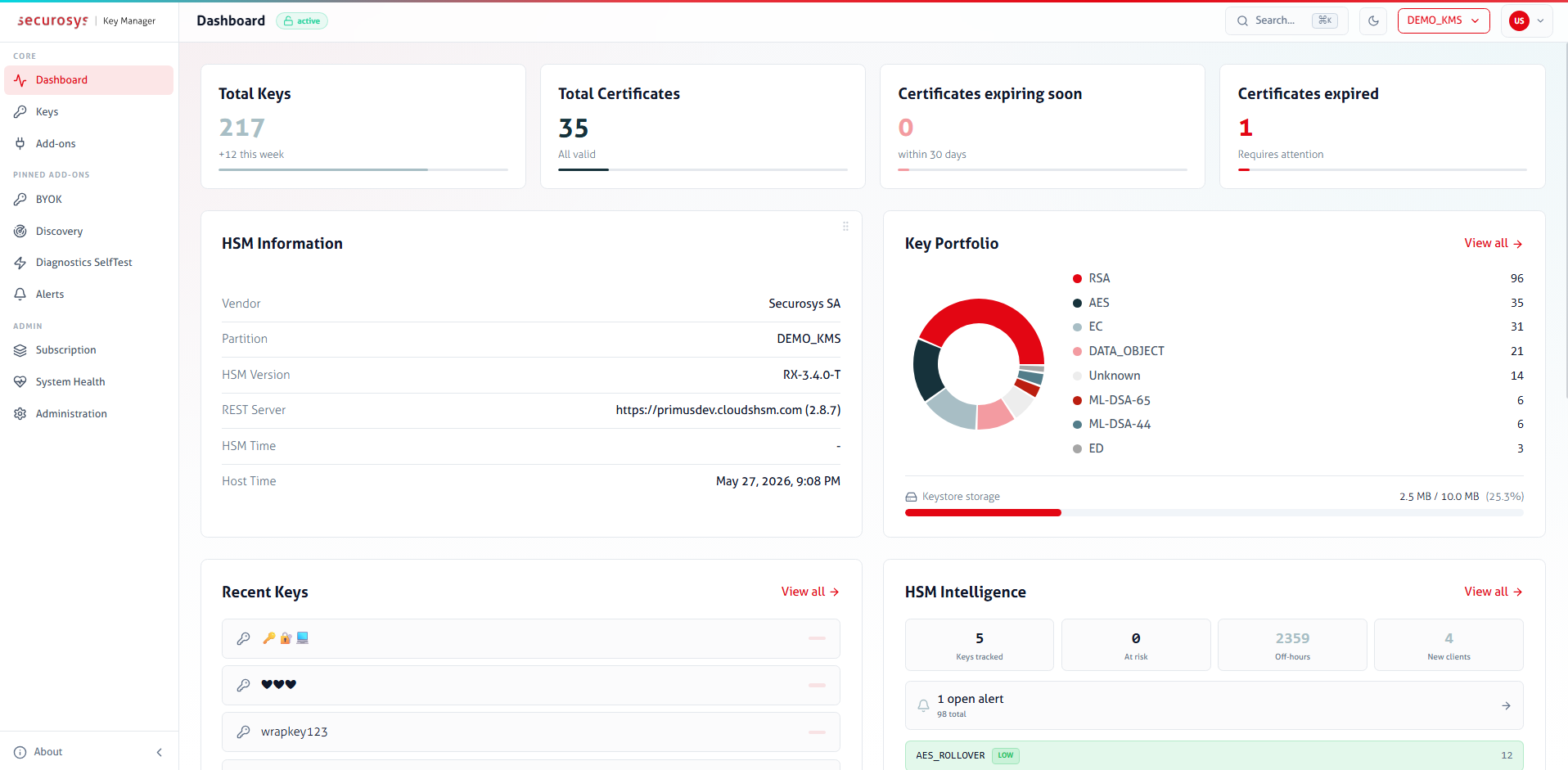1568x770 pixels.
Task: Click the ML-DSA-44 legend entry
Action: 1298,424
